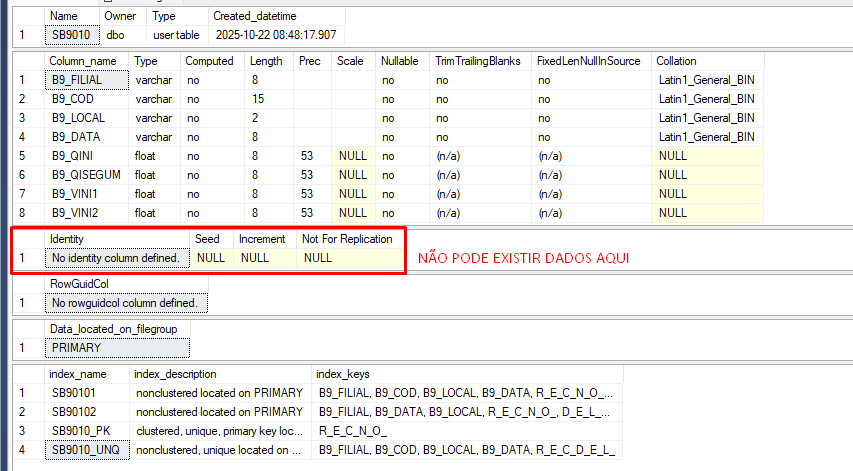The image size is (853, 471).
Task: Select the B9_VINI2 column name cell
Action: [x=87, y=213]
